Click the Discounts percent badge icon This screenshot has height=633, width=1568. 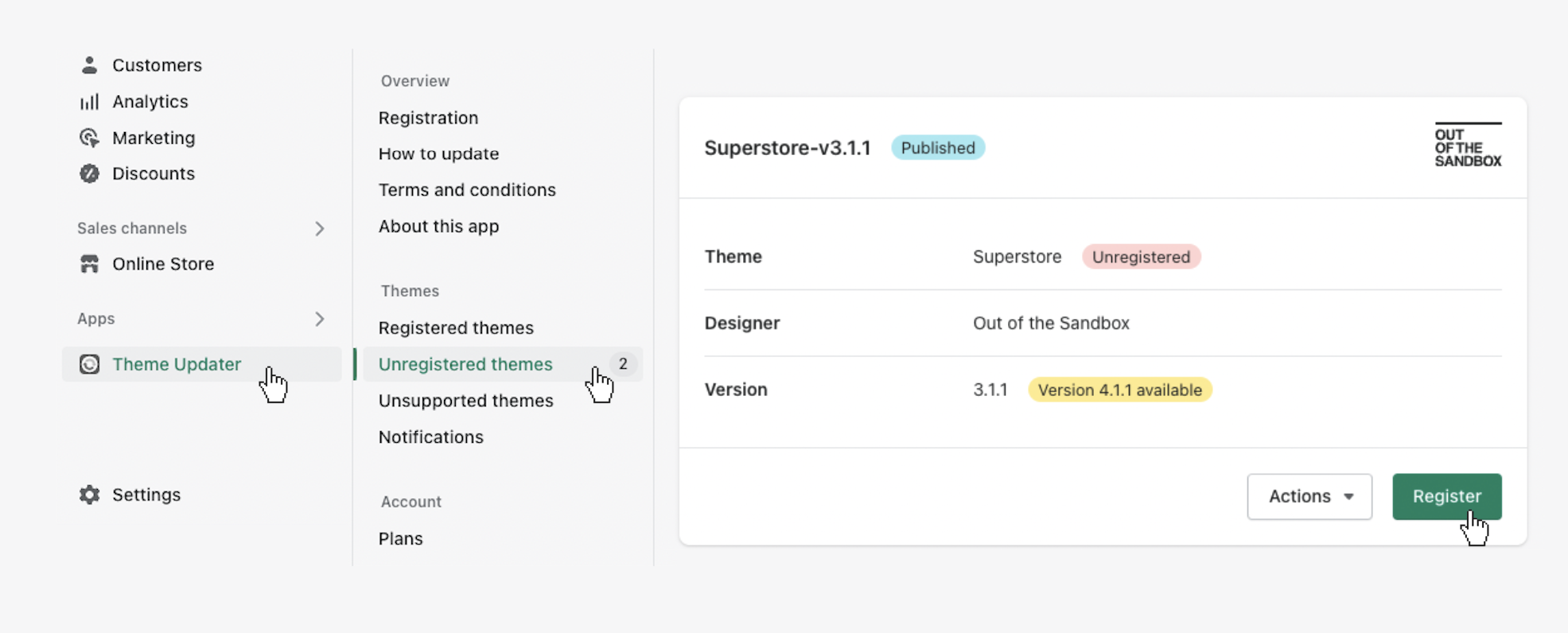(x=89, y=174)
